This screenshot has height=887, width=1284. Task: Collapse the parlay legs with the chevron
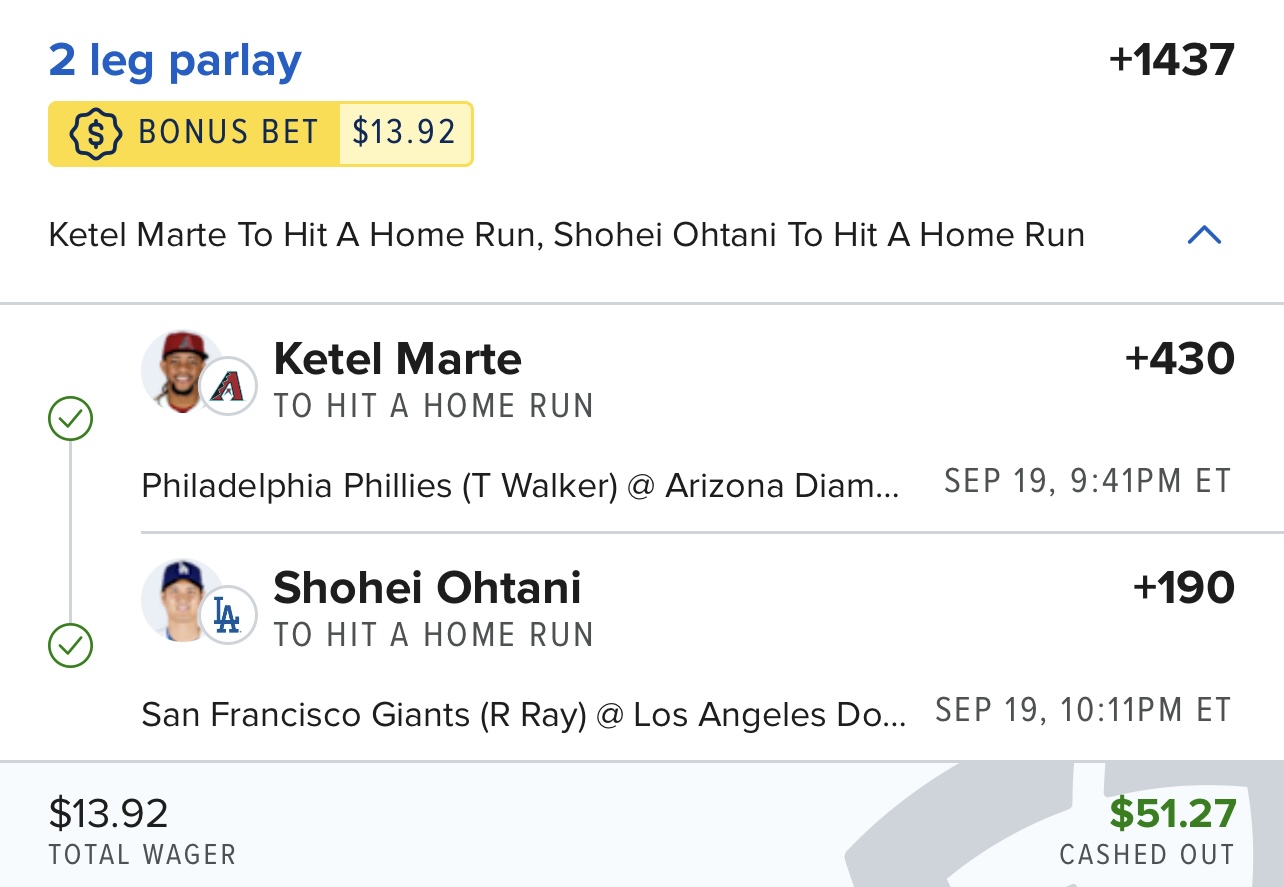(x=1204, y=236)
